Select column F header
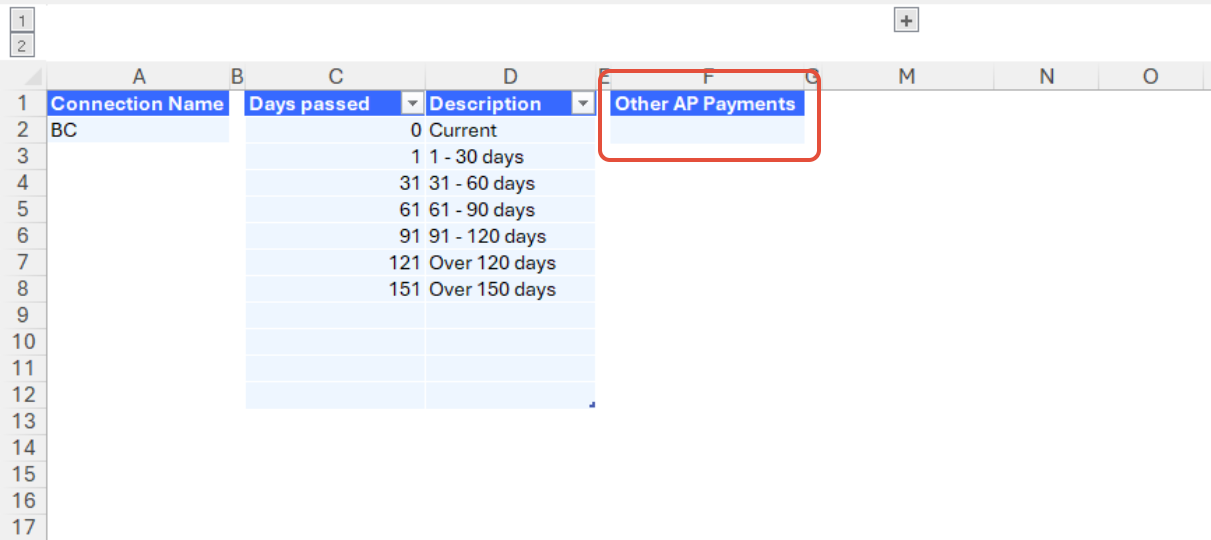 coord(708,77)
